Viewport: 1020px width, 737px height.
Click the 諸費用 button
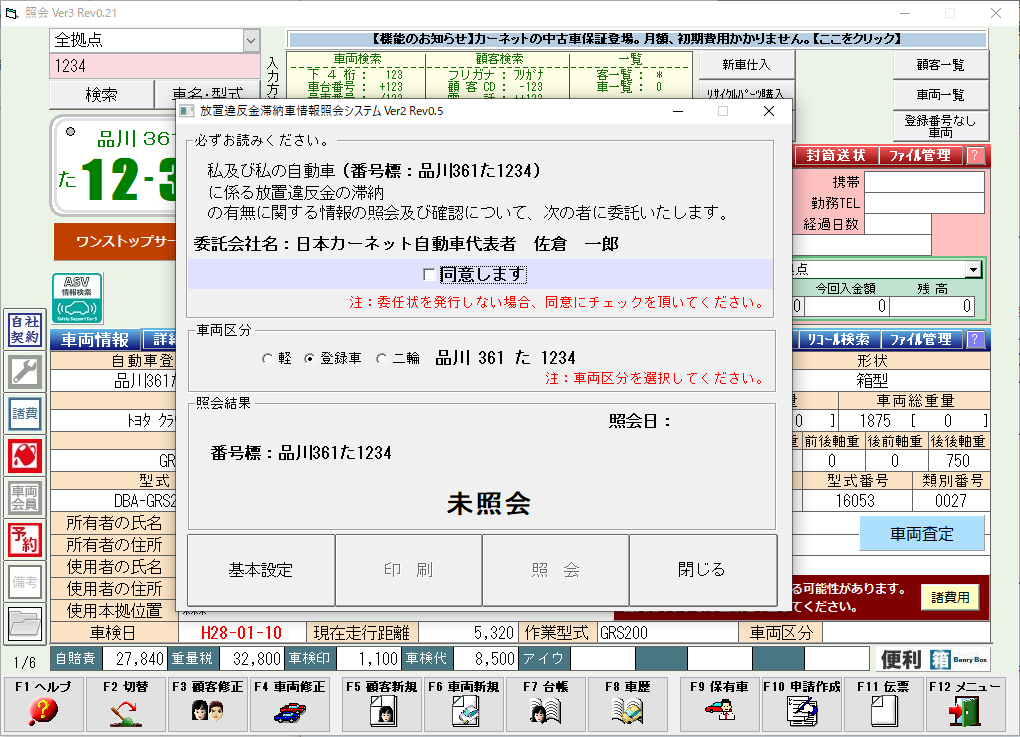click(950, 597)
